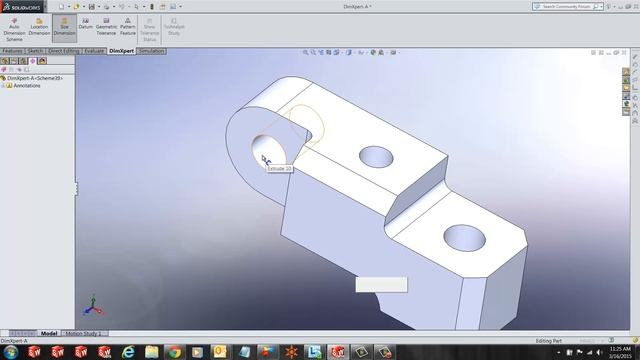
Task: Open Custom Properties task pane tab
Action: 626,111
